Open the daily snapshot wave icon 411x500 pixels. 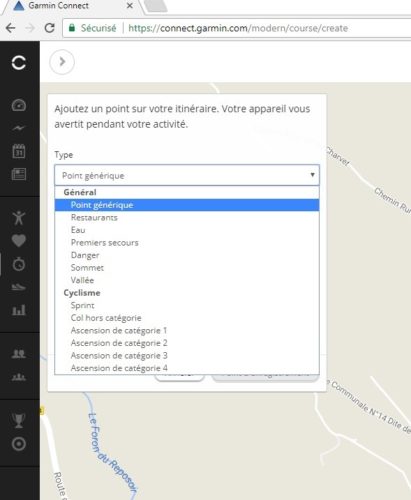pyautogui.click(x=19, y=128)
